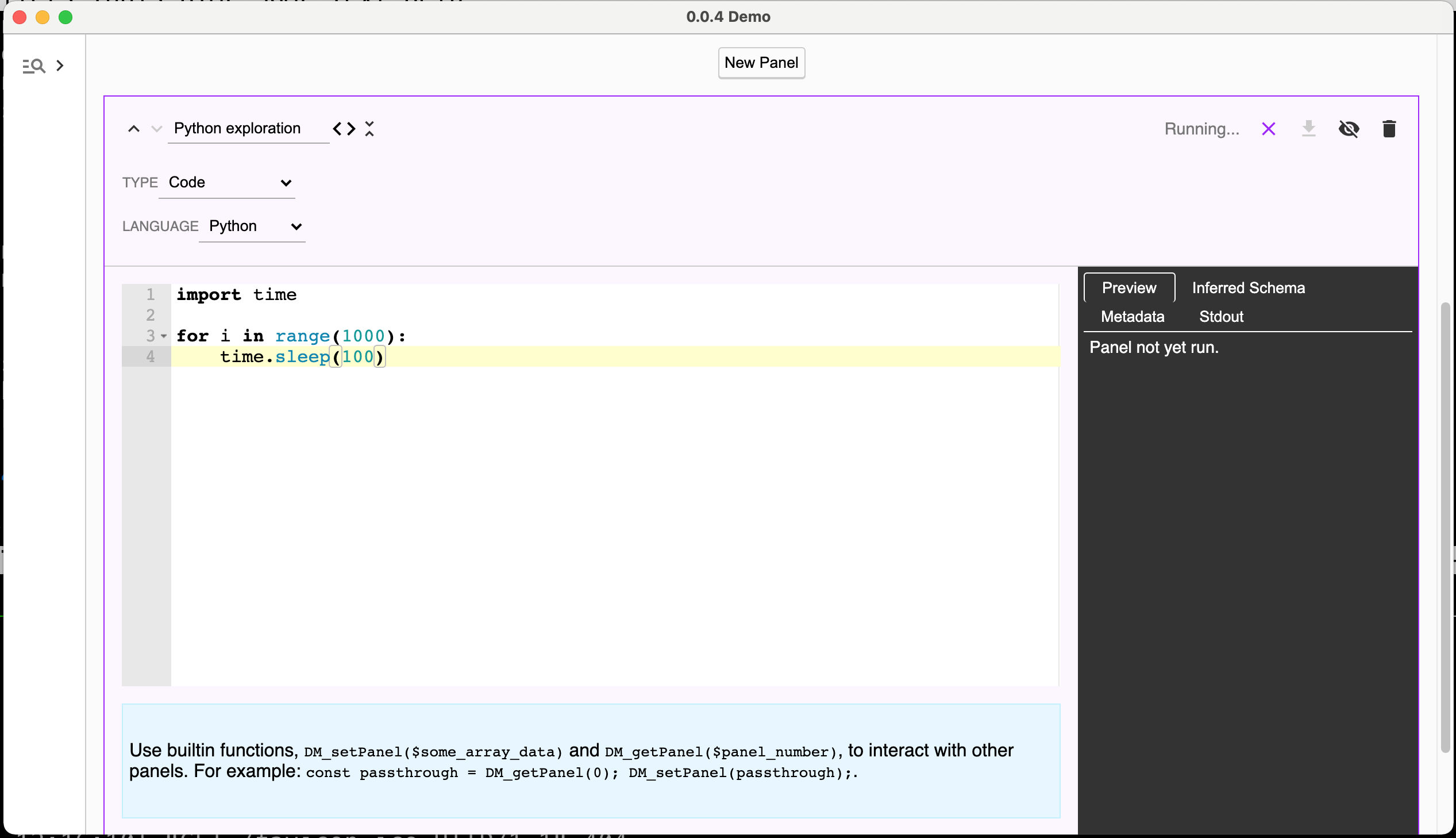Collapse panel with the vertical collapse icon
Viewport: 1456px width, 838px height.
(369, 128)
